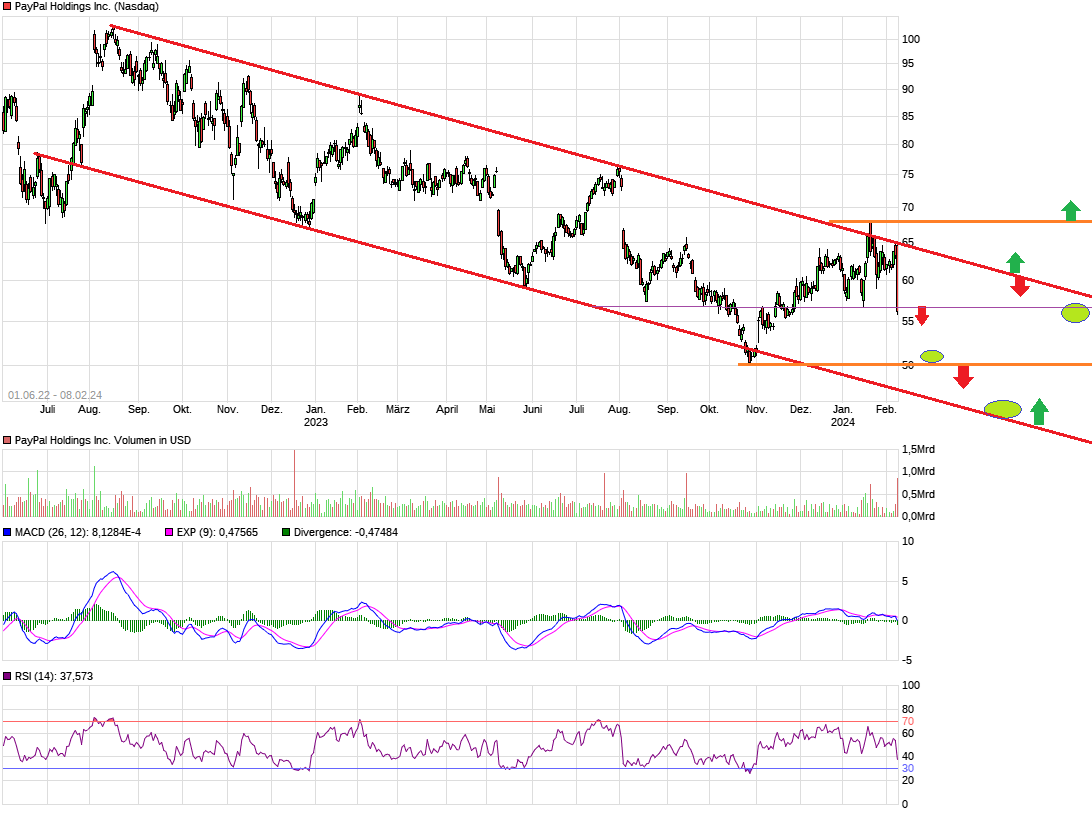Select the 'PayPal Holdings Inc. (Nasdaq)' title

(86, 6)
